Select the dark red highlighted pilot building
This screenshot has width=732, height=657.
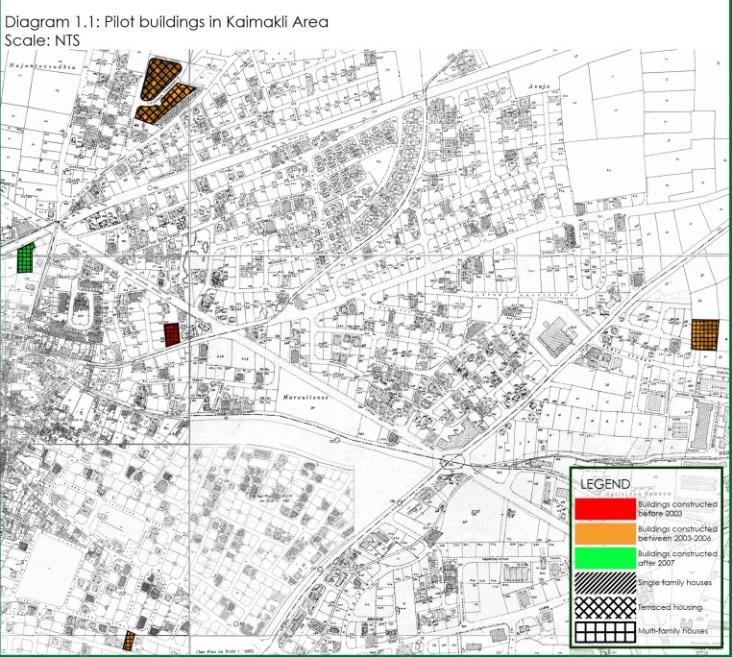172,334
